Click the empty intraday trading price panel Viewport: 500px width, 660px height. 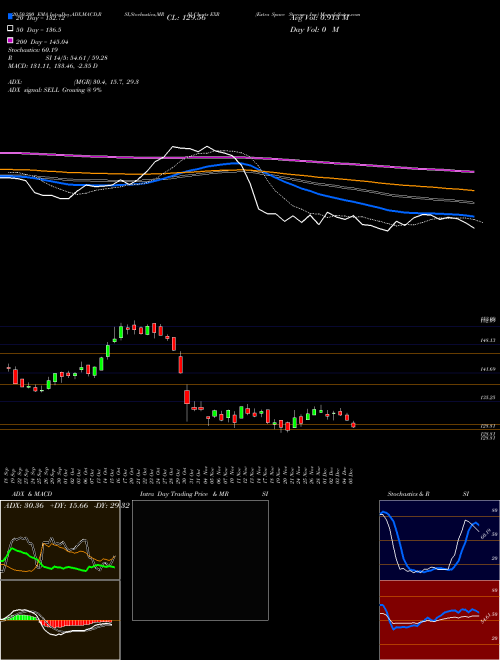pyautogui.click(x=200, y=560)
